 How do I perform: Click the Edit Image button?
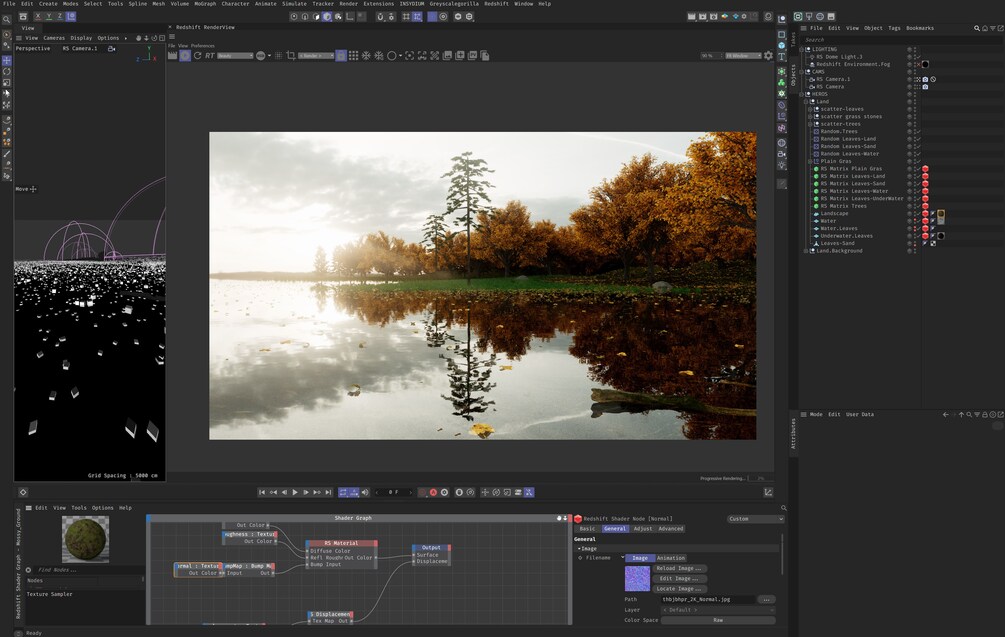pos(679,579)
